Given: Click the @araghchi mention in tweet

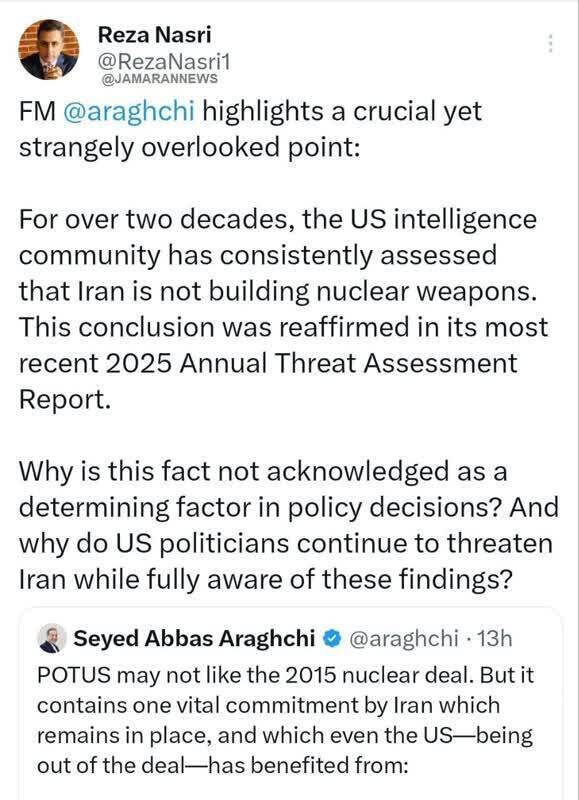Looking at the screenshot, I should pos(129,111).
